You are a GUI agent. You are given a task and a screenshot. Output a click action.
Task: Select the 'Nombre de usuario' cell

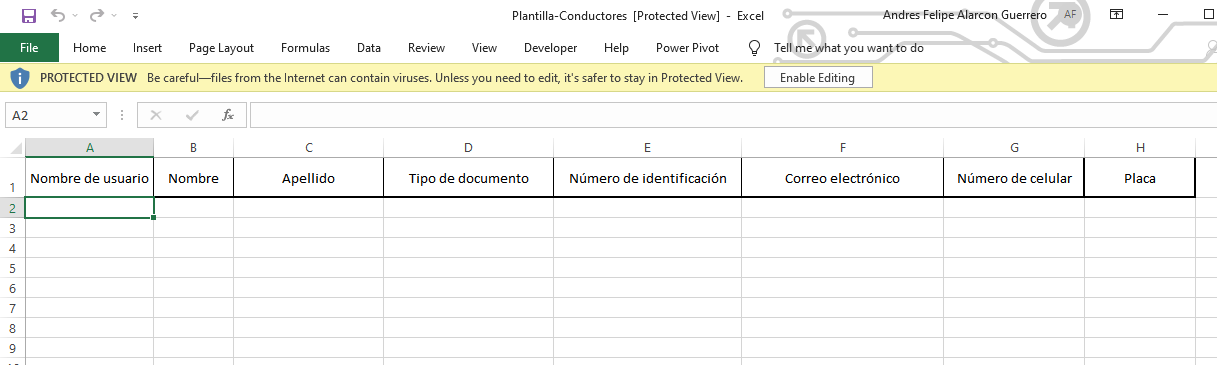click(89, 178)
